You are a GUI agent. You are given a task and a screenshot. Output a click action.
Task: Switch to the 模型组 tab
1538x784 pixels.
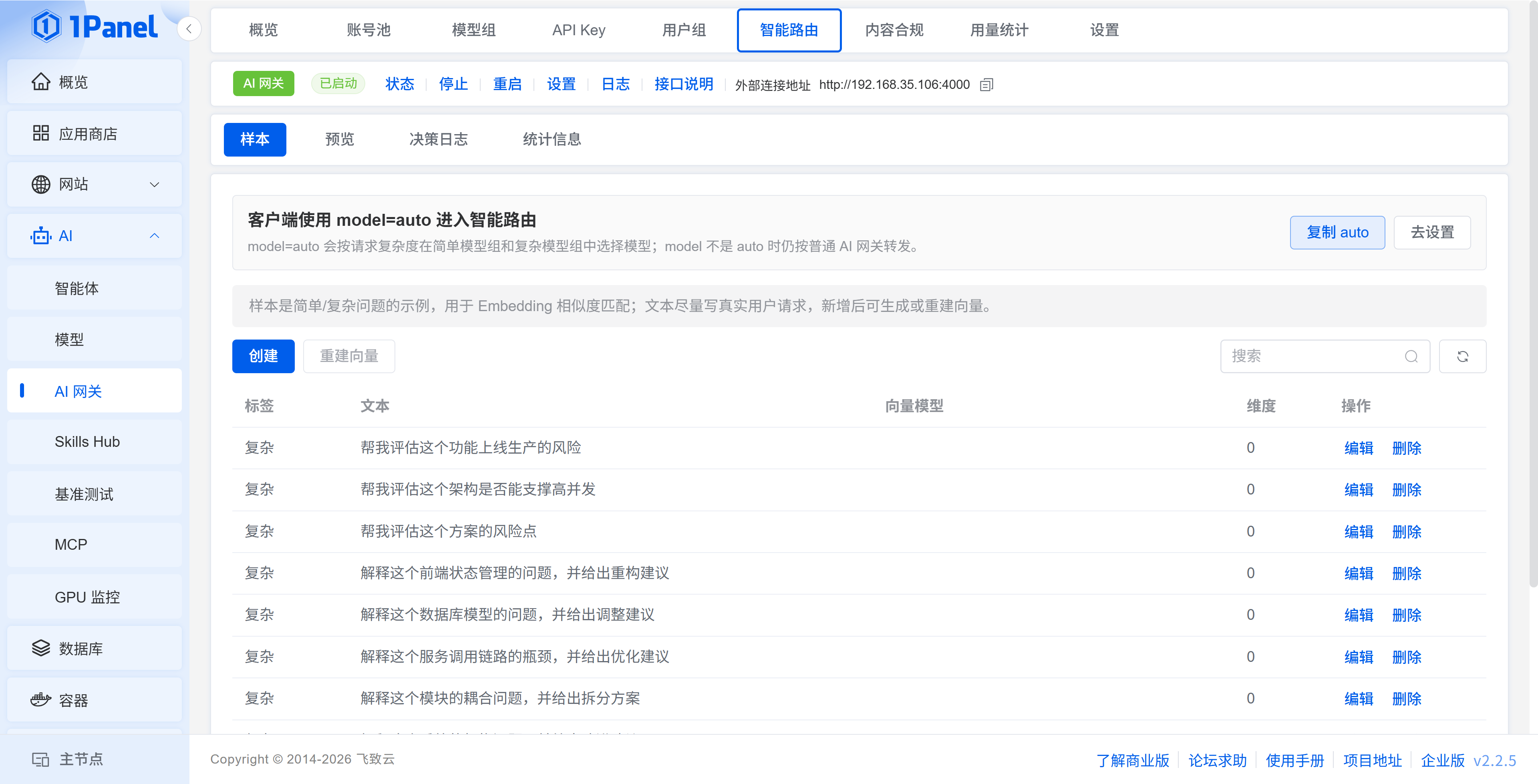click(473, 30)
